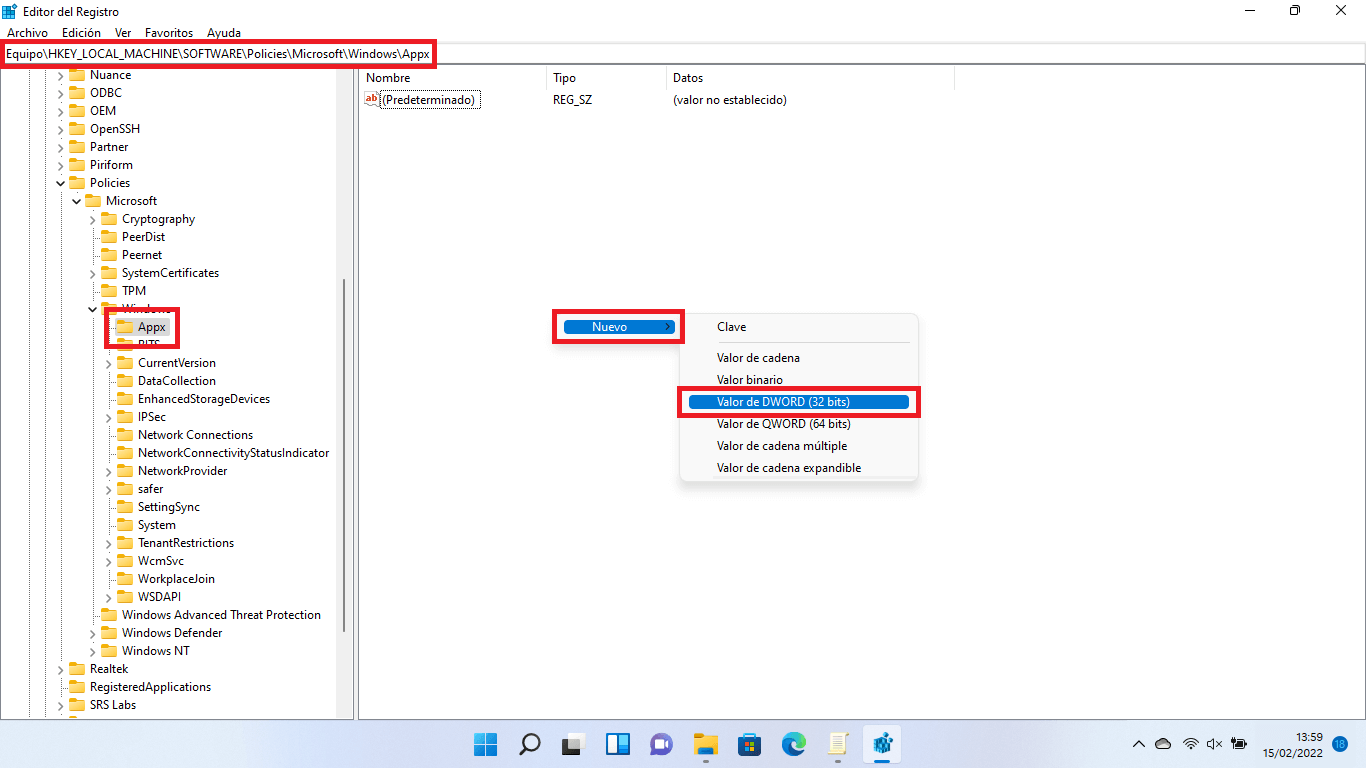
Task: Click the Realtek folder icon
Action: (77, 669)
